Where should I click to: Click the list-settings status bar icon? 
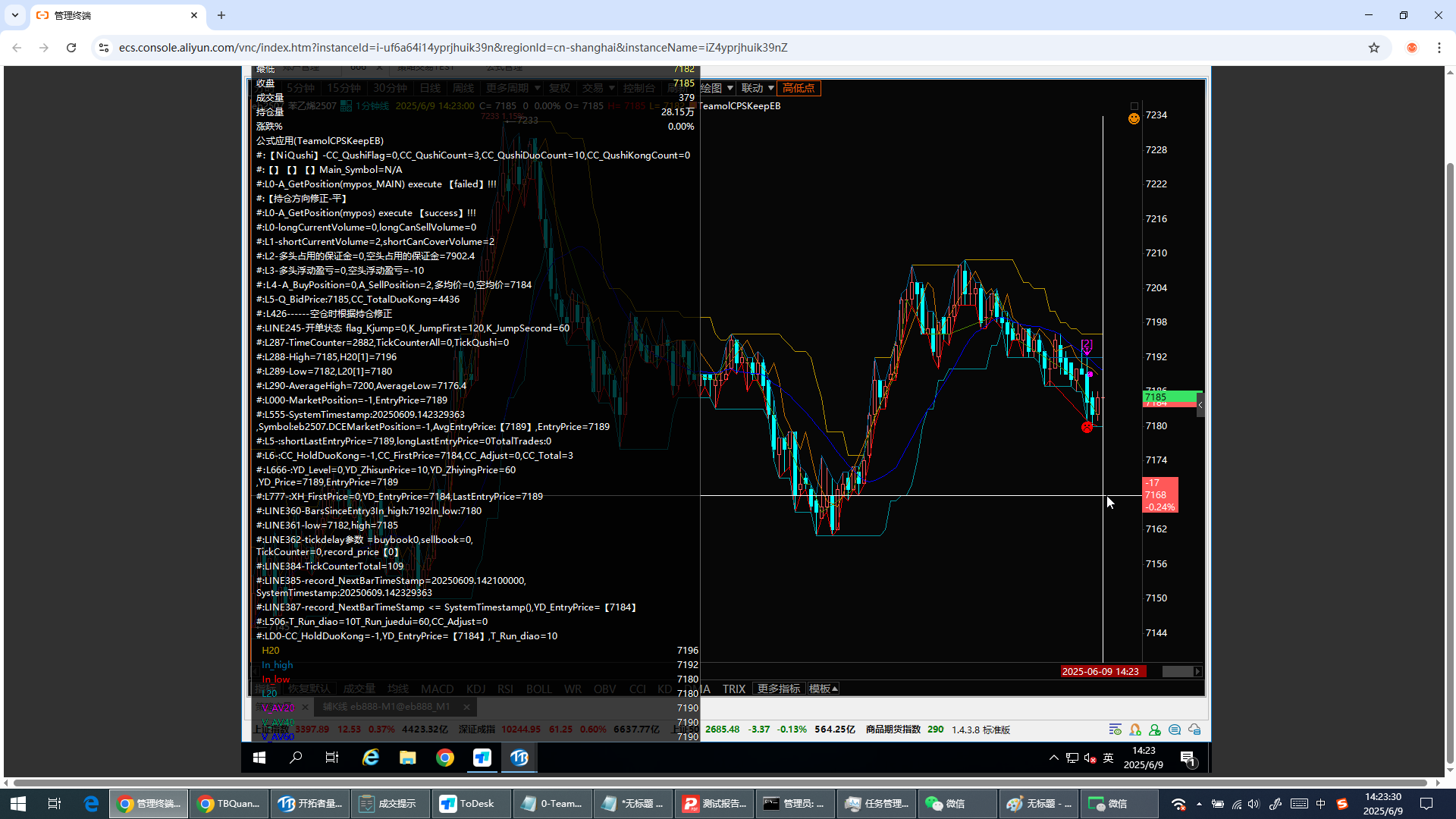[x=1116, y=730]
